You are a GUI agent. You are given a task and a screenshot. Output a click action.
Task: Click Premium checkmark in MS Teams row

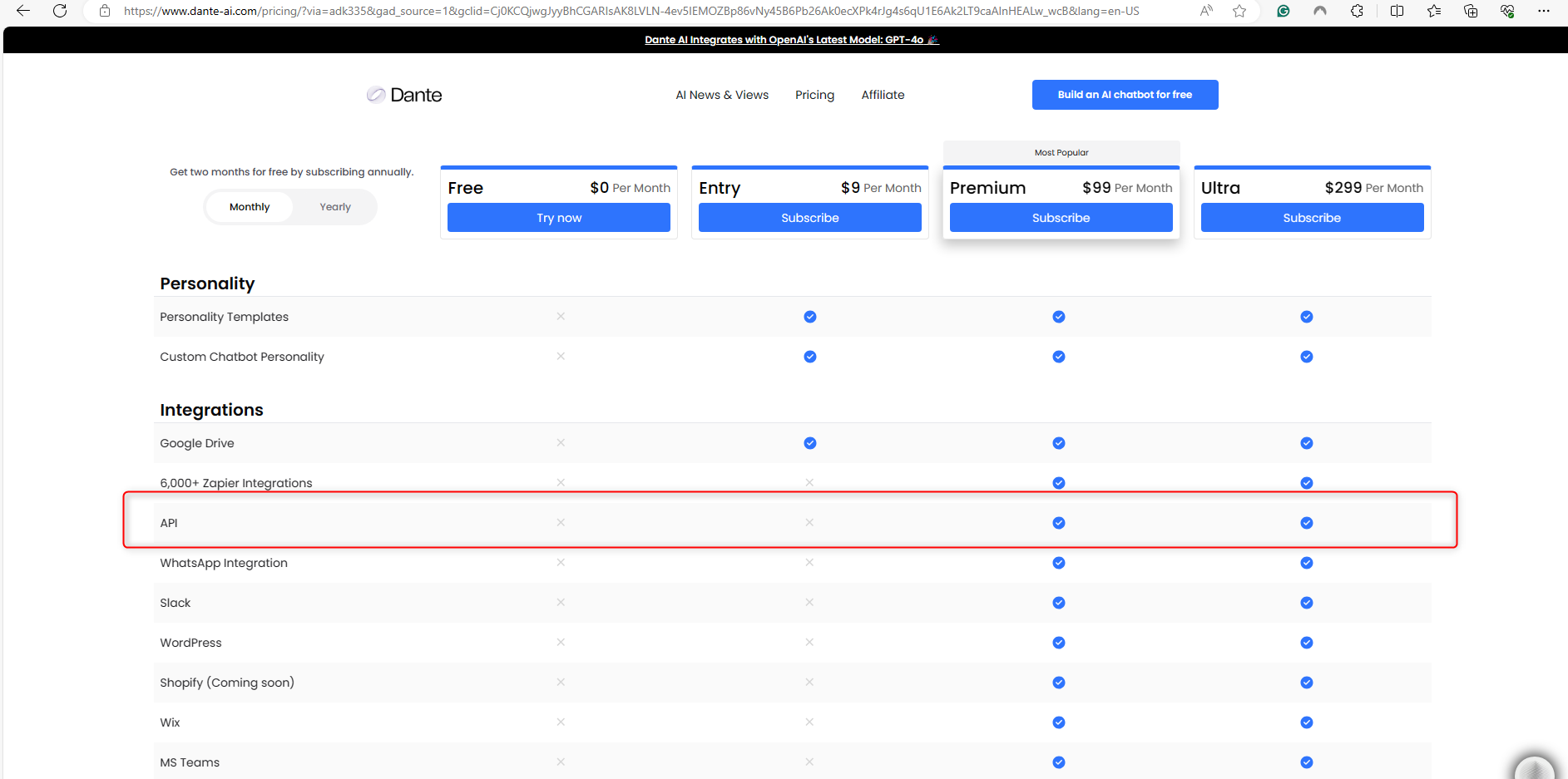click(x=1059, y=762)
